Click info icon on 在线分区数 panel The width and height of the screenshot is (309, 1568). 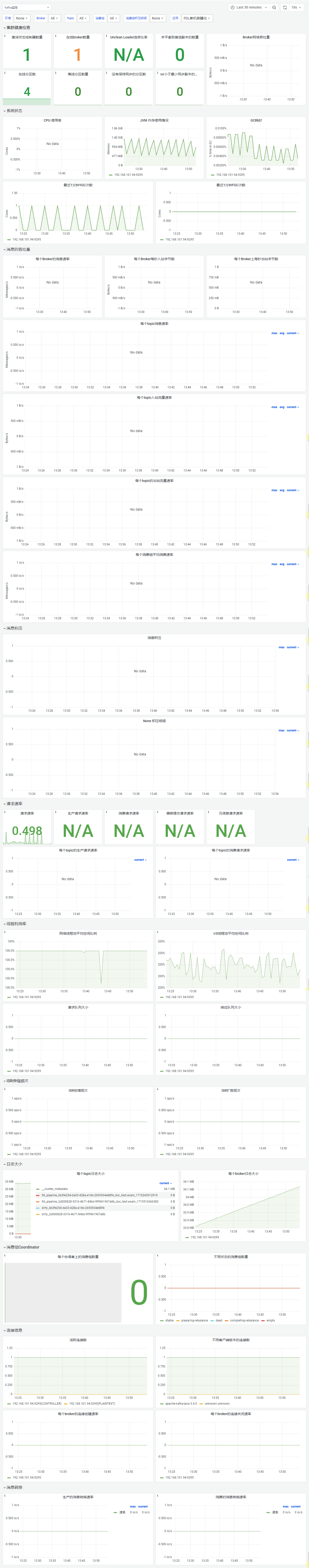pyautogui.click(x=5, y=73)
